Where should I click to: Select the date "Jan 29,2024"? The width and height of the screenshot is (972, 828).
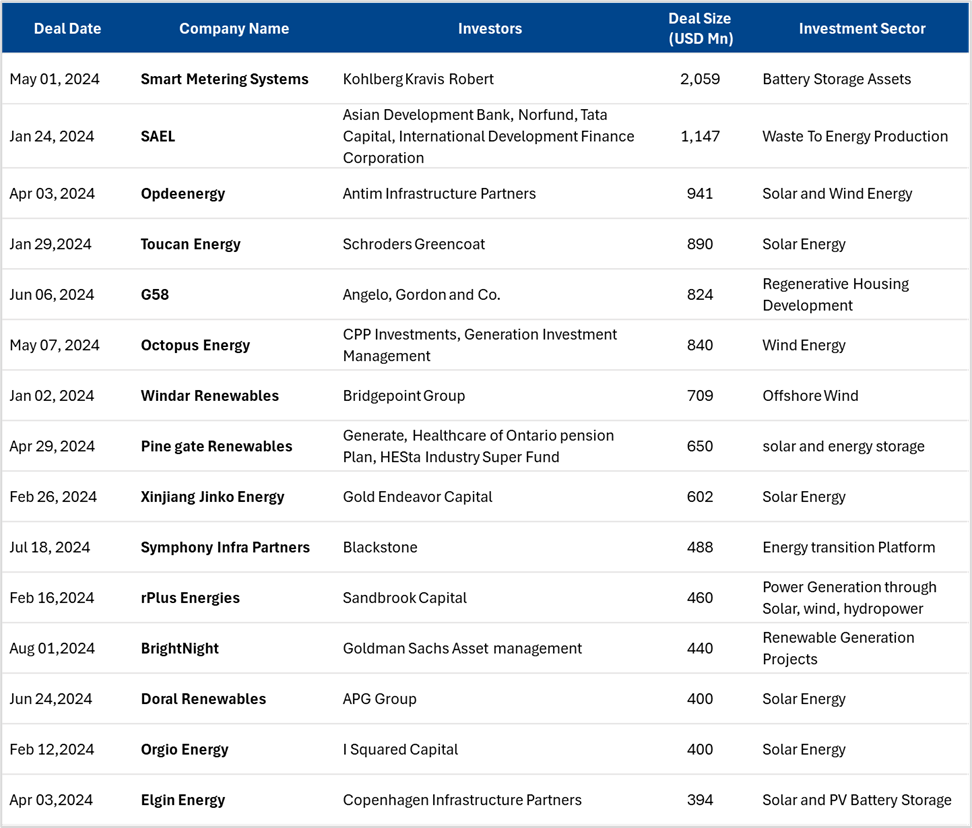pos(50,244)
